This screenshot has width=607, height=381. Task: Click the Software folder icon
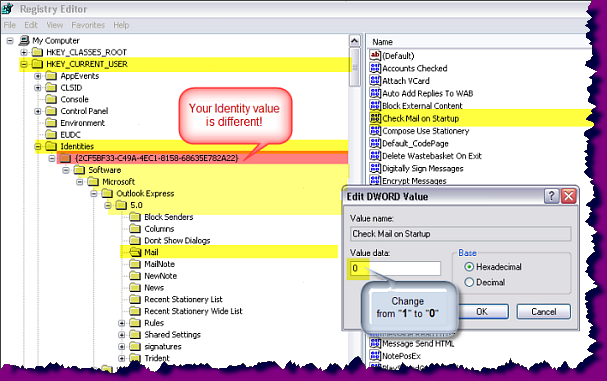79,170
